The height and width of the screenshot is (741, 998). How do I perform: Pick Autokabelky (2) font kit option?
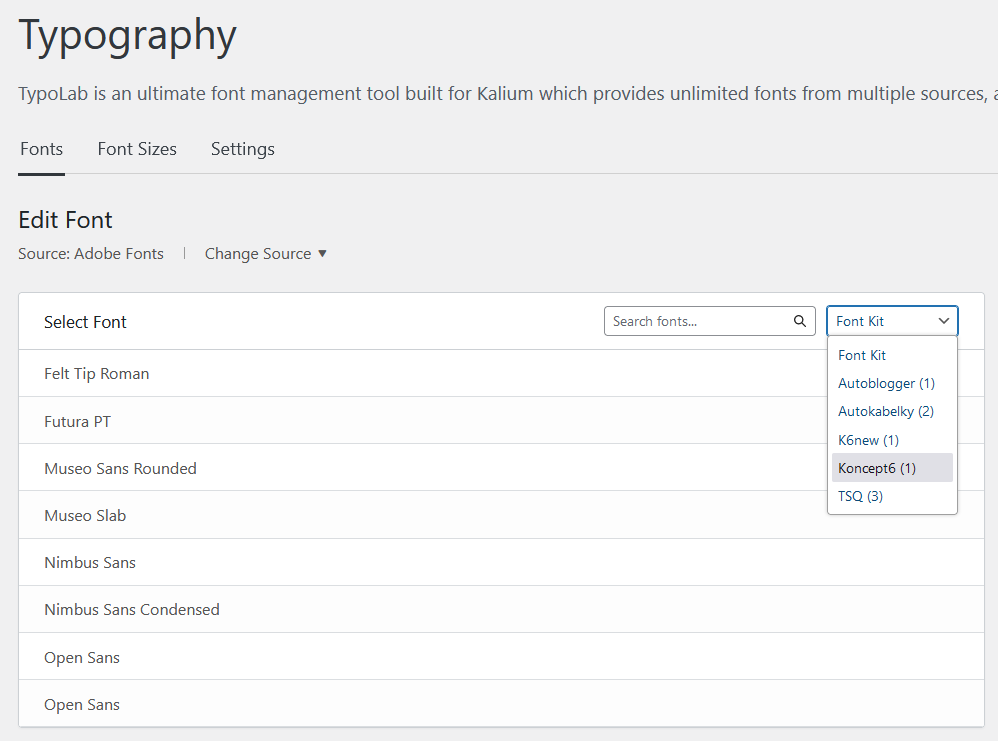pos(886,411)
